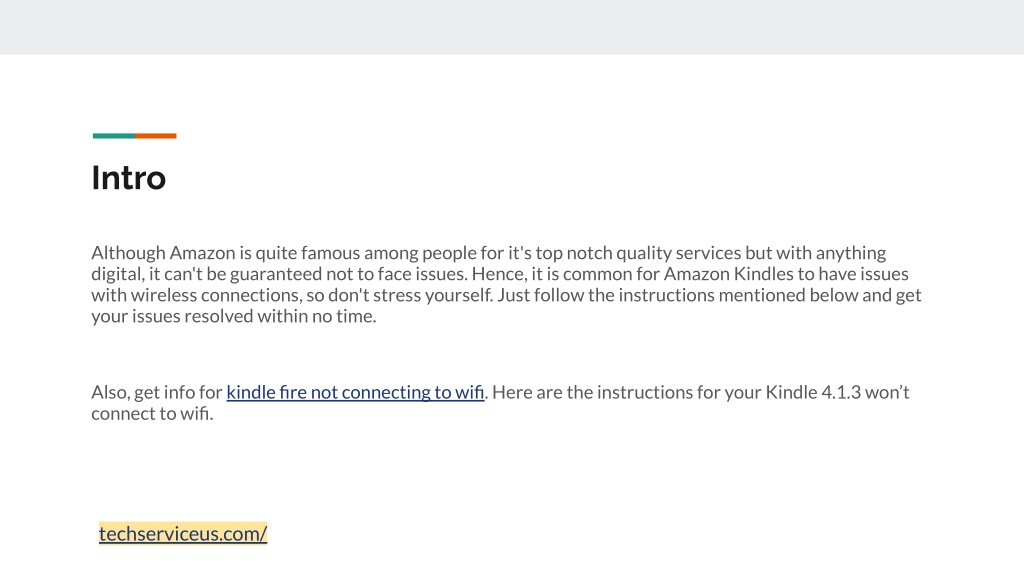Select the Intro slide heading
The width and height of the screenshot is (1024, 576).
[129, 178]
